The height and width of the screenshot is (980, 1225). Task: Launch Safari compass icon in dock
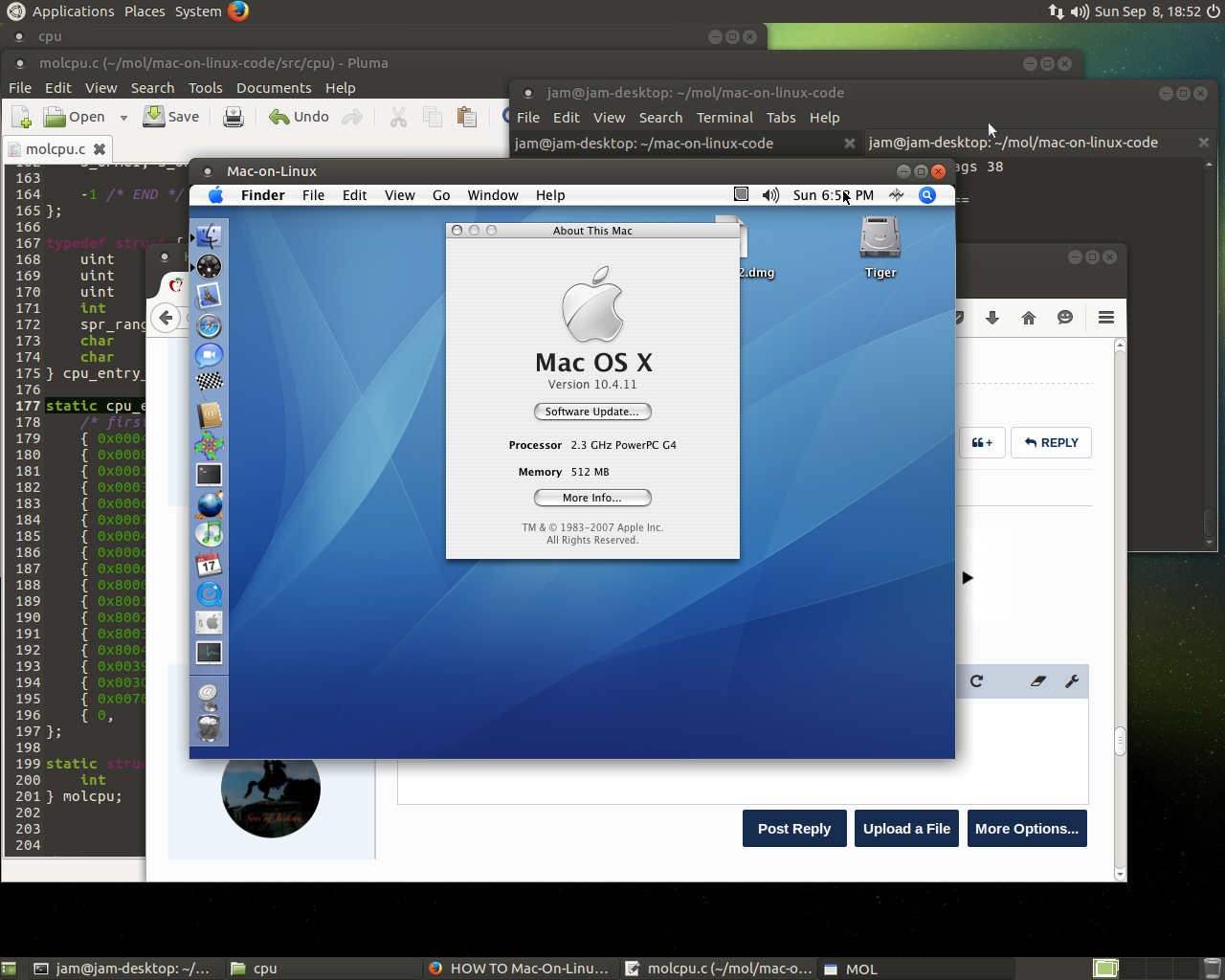pyautogui.click(x=210, y=326)
